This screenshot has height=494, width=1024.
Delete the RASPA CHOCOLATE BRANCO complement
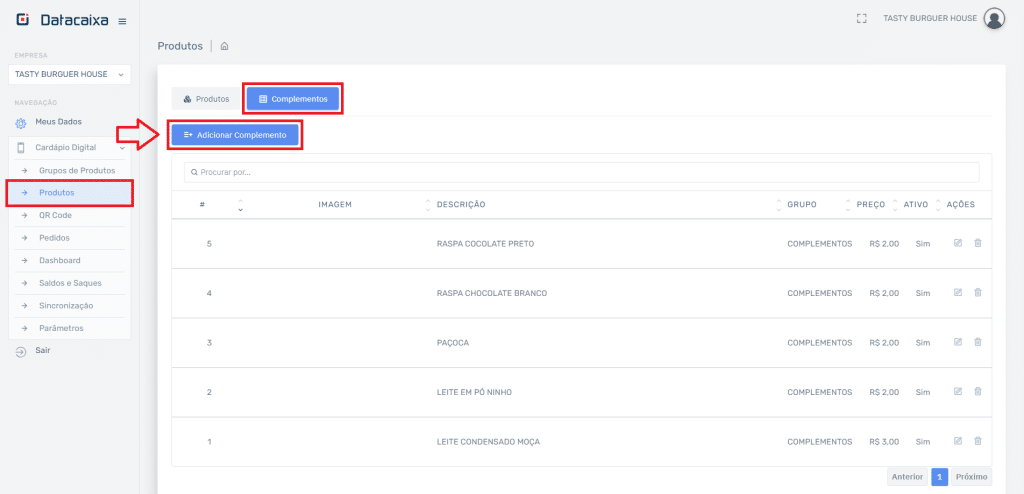(x=978, y=293)
